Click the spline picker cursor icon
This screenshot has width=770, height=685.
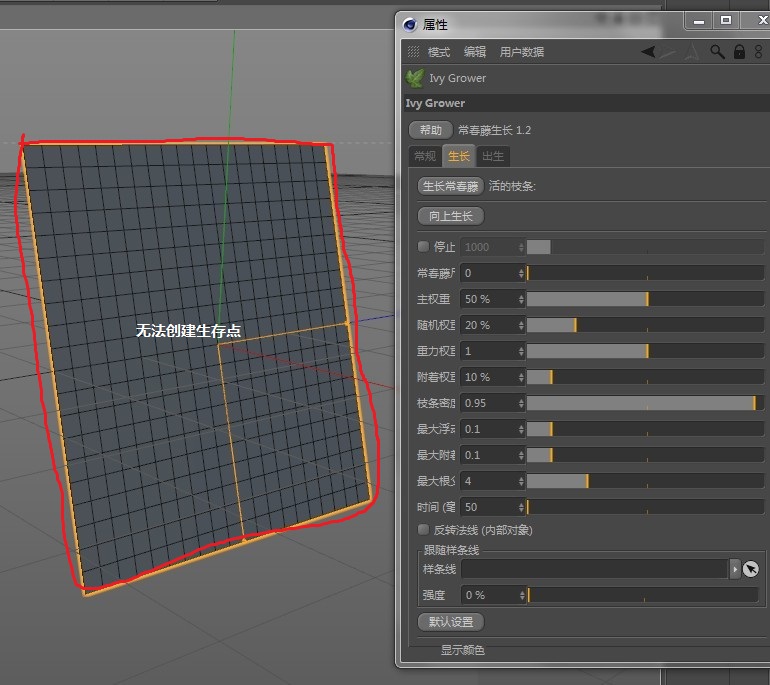(750, 569)
